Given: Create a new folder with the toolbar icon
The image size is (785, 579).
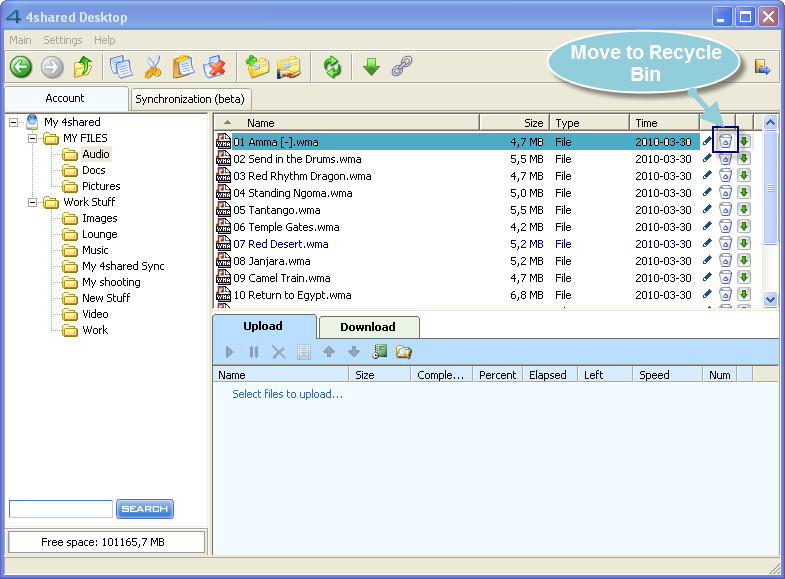Looking at the screenshot, I should [257, 67].
